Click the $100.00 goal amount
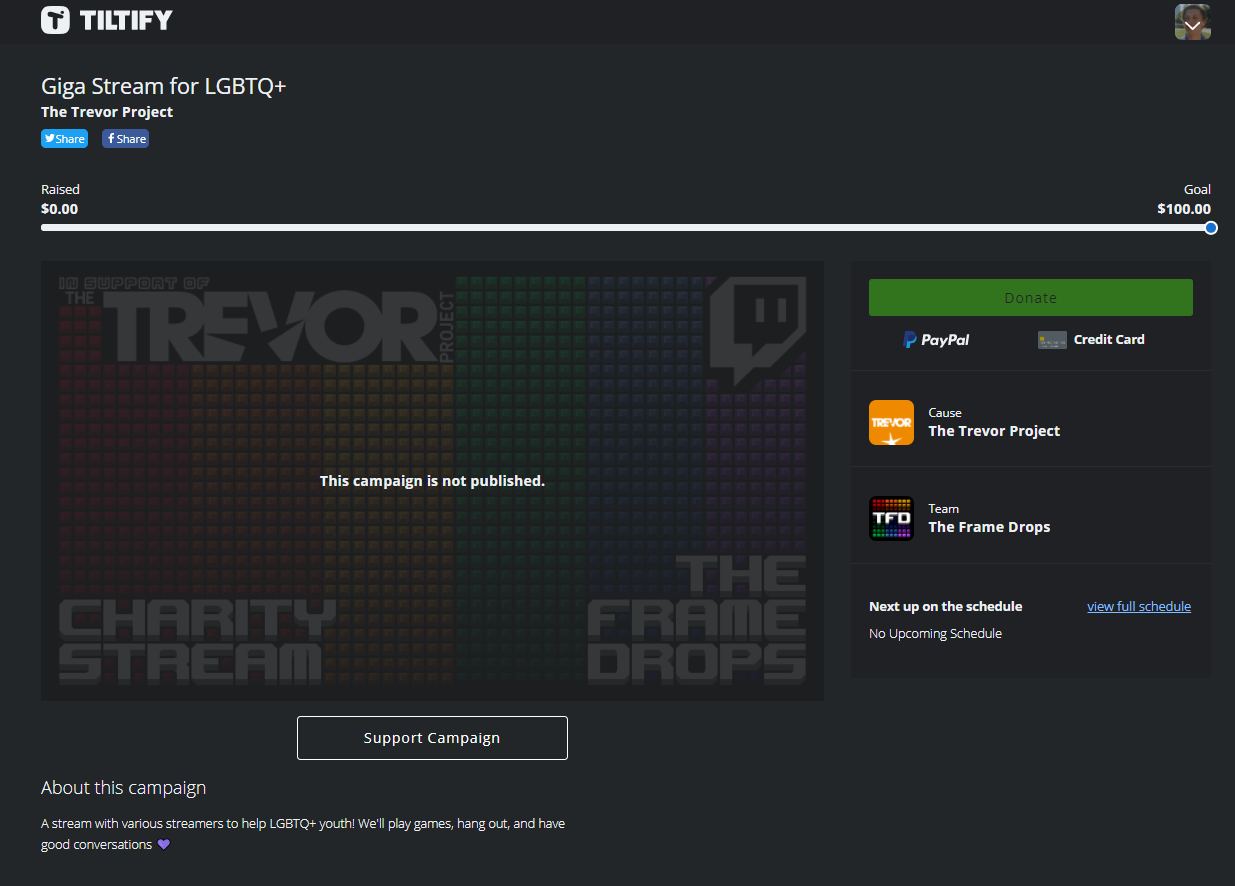1235x886 pixels. coord(1184,209)
